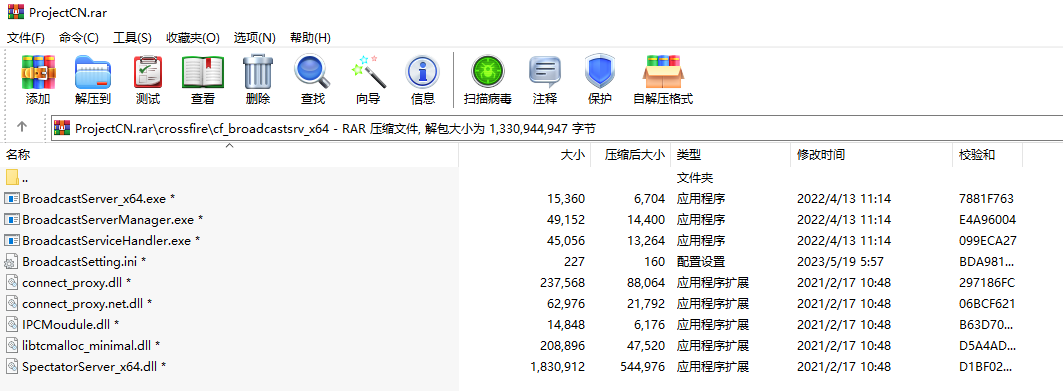1063x391 pixels.
Task: Click IPCMoudule.dll file icon
Action: click(12, 325)
